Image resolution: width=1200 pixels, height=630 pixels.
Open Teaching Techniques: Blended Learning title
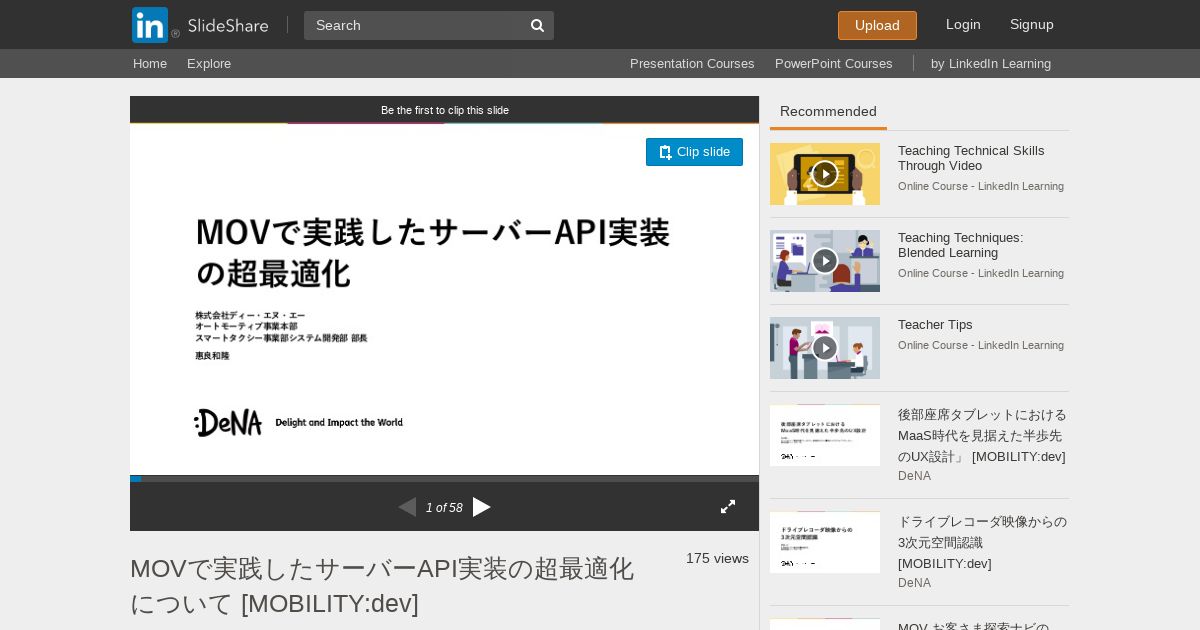click(960, 245)
